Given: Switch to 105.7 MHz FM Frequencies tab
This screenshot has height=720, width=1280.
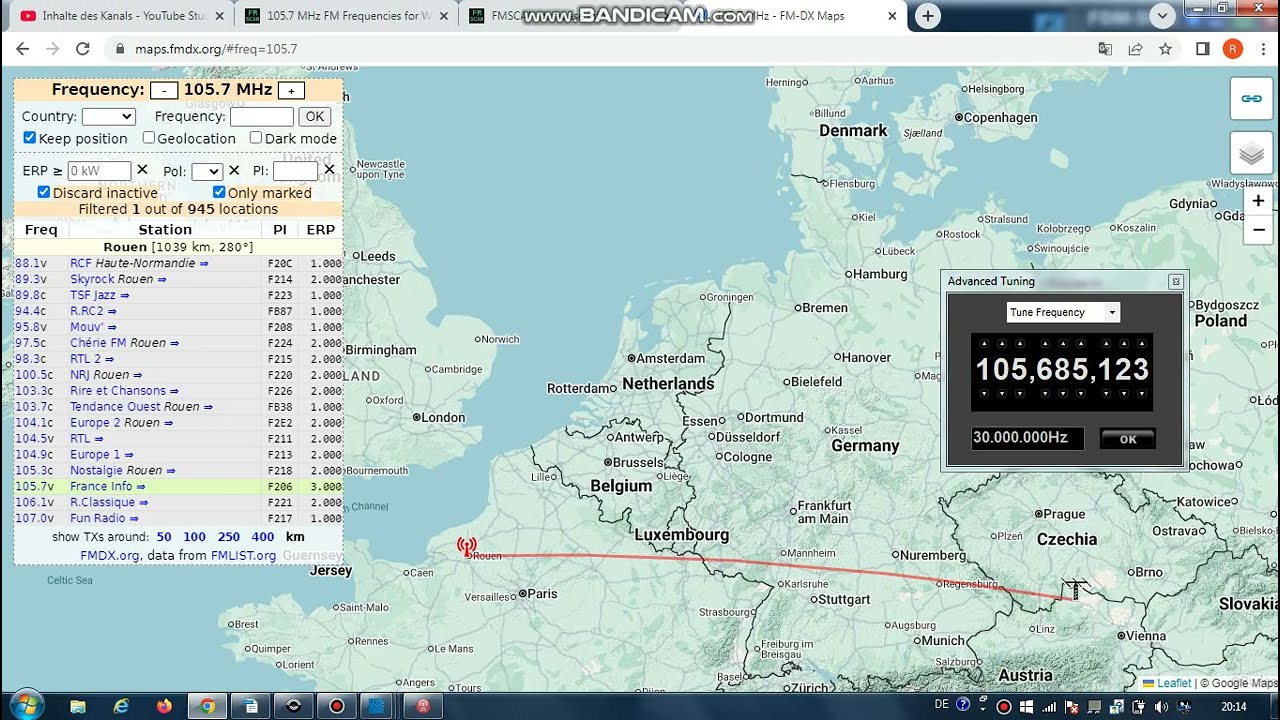Looking at the screenshot, I should coord(344,16).
